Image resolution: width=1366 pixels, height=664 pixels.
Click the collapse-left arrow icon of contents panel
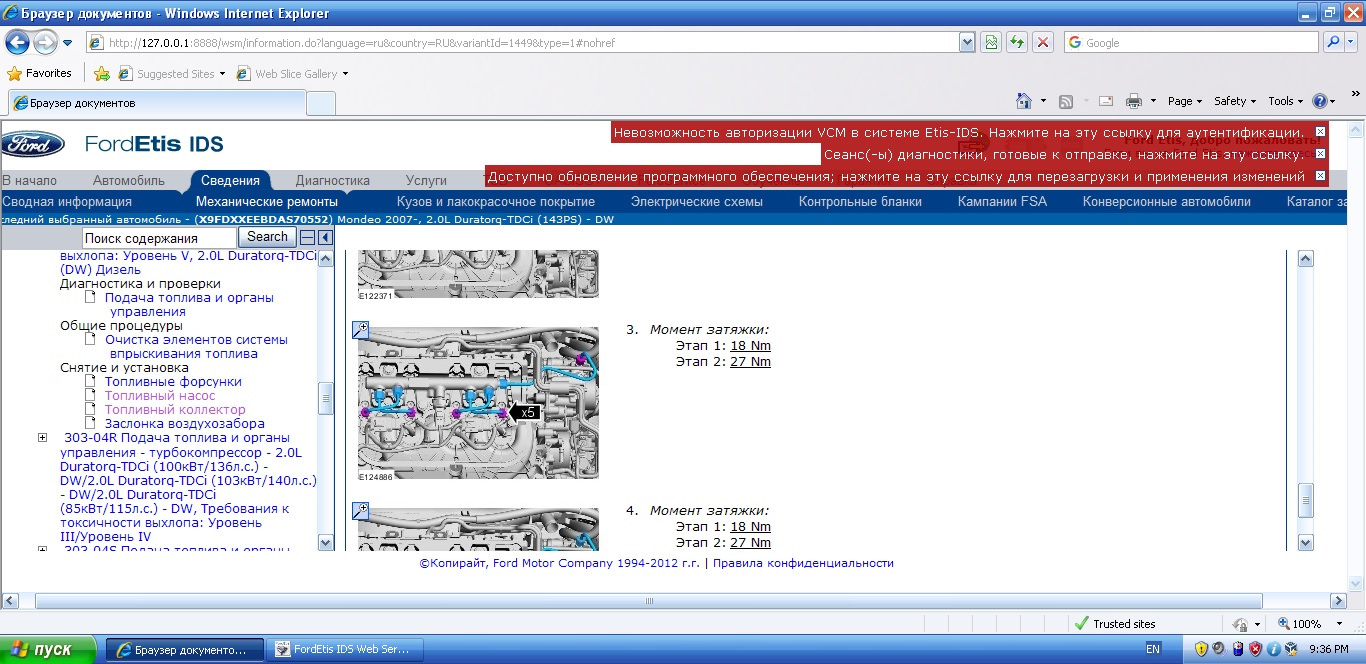click(x=326, y=237)
